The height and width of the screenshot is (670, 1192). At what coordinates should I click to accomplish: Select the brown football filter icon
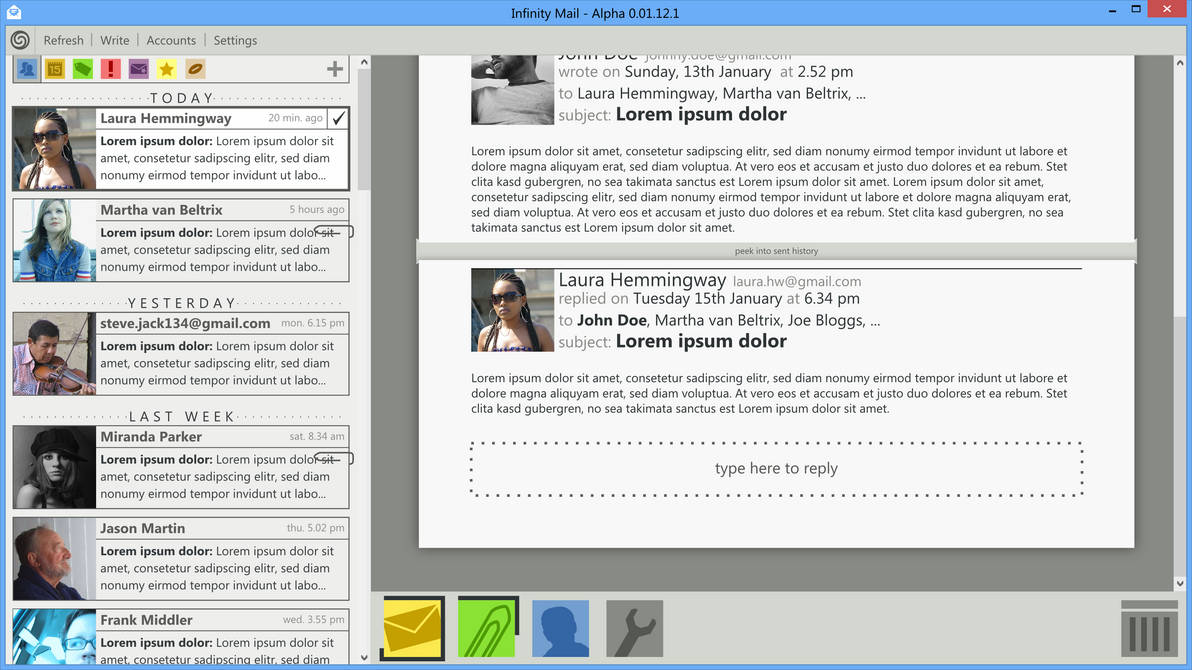pyautogui.click(x=195, y=69)
